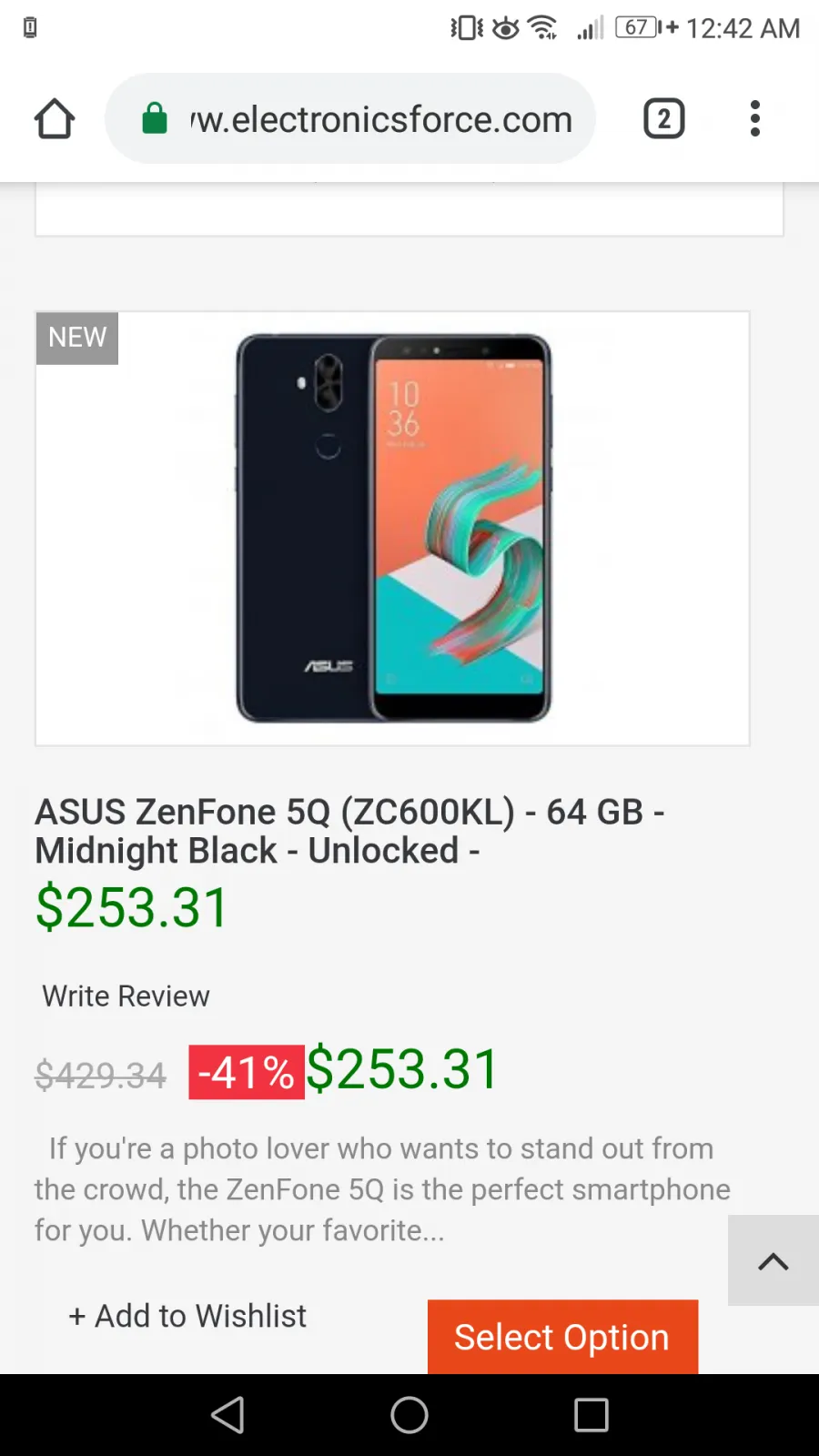Tap the Wi-Fi status icon

(542, 27)
